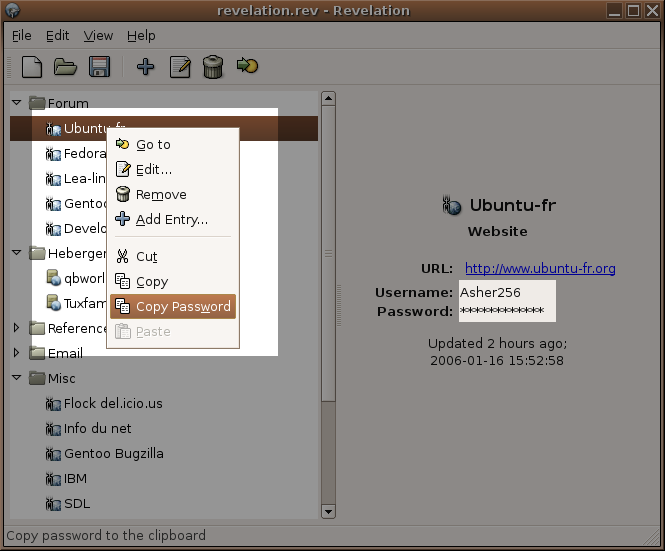Click the New file toolbar icon
Image resolution: width=665 pixels, height=551 pixels.
point(32,67)
